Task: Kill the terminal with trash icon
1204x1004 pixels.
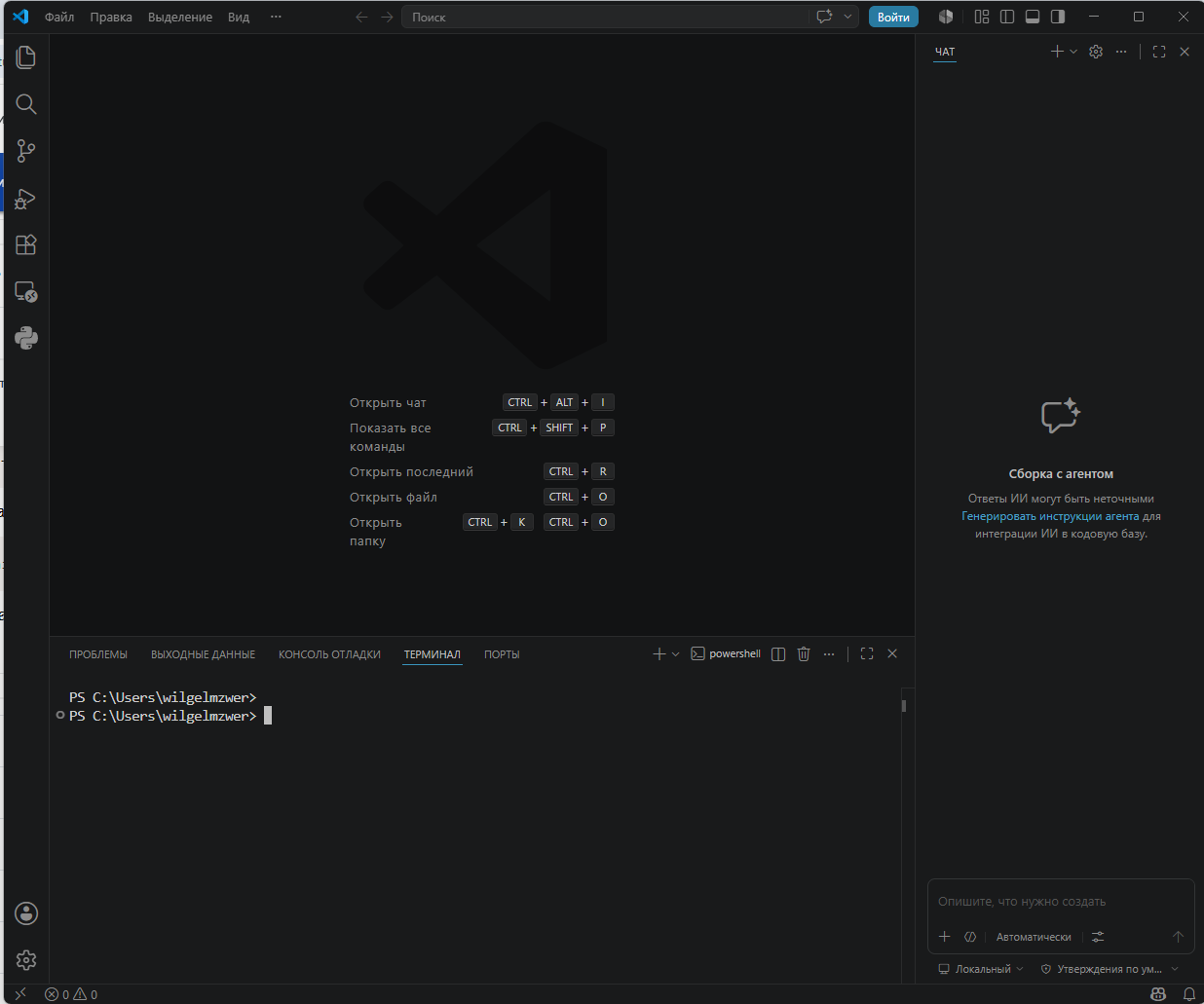Action: click(804, 654)
